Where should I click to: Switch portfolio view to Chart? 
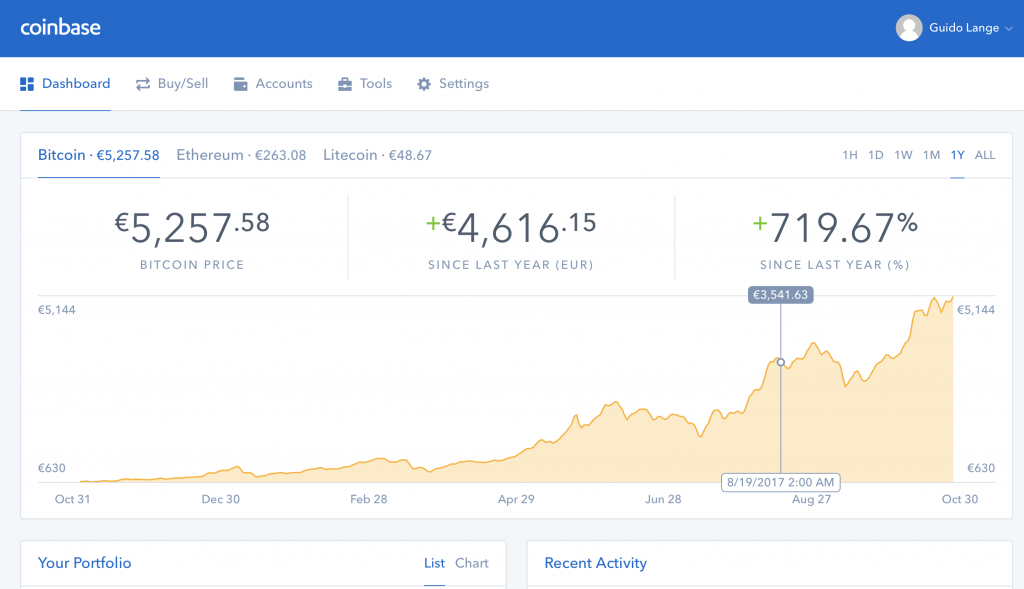(472, 563)
